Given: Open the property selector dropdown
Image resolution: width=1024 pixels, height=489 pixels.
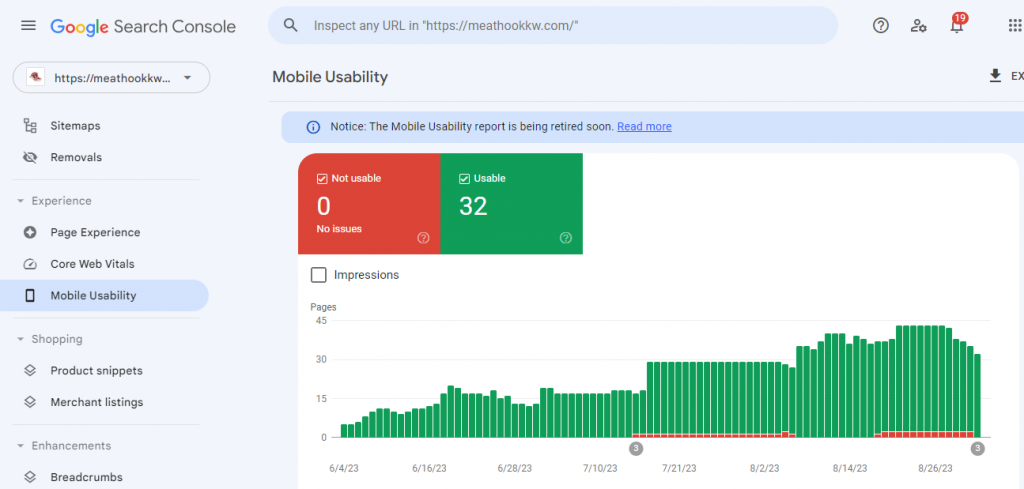Looking at the screenshot, I should click(112, 78).
